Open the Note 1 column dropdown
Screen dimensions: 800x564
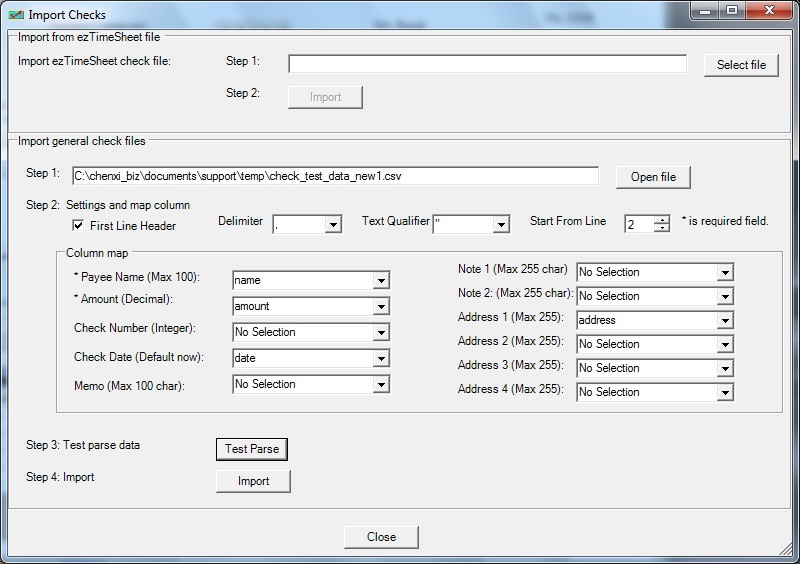tap(724, 272)
